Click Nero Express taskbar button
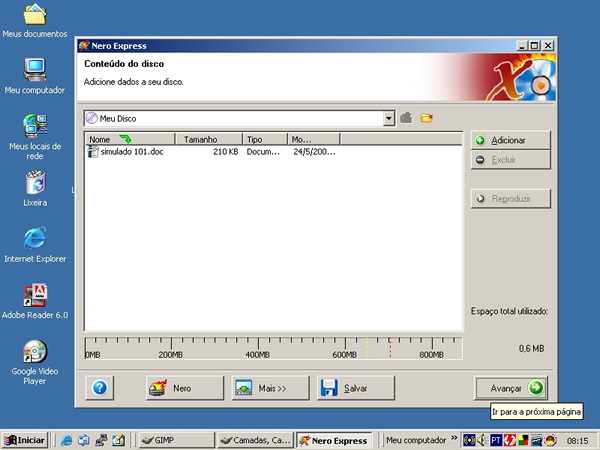This screenshot has height=450, width=600. pyautogui.click(x=334, y=440)
